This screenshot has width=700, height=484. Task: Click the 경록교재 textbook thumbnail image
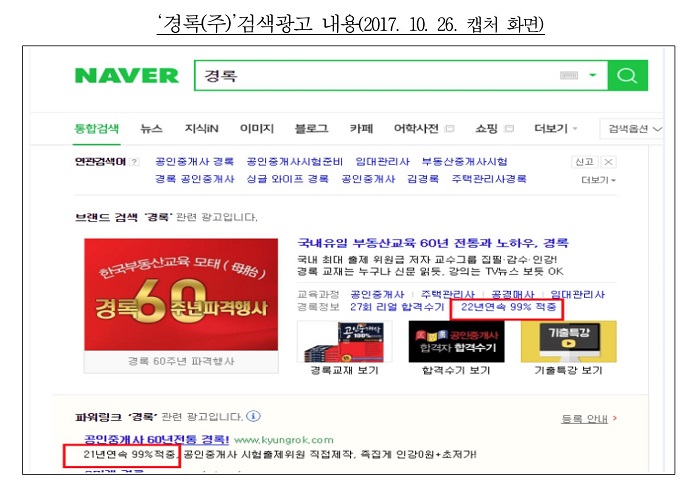pyautogui.click(x=345, y=341)
